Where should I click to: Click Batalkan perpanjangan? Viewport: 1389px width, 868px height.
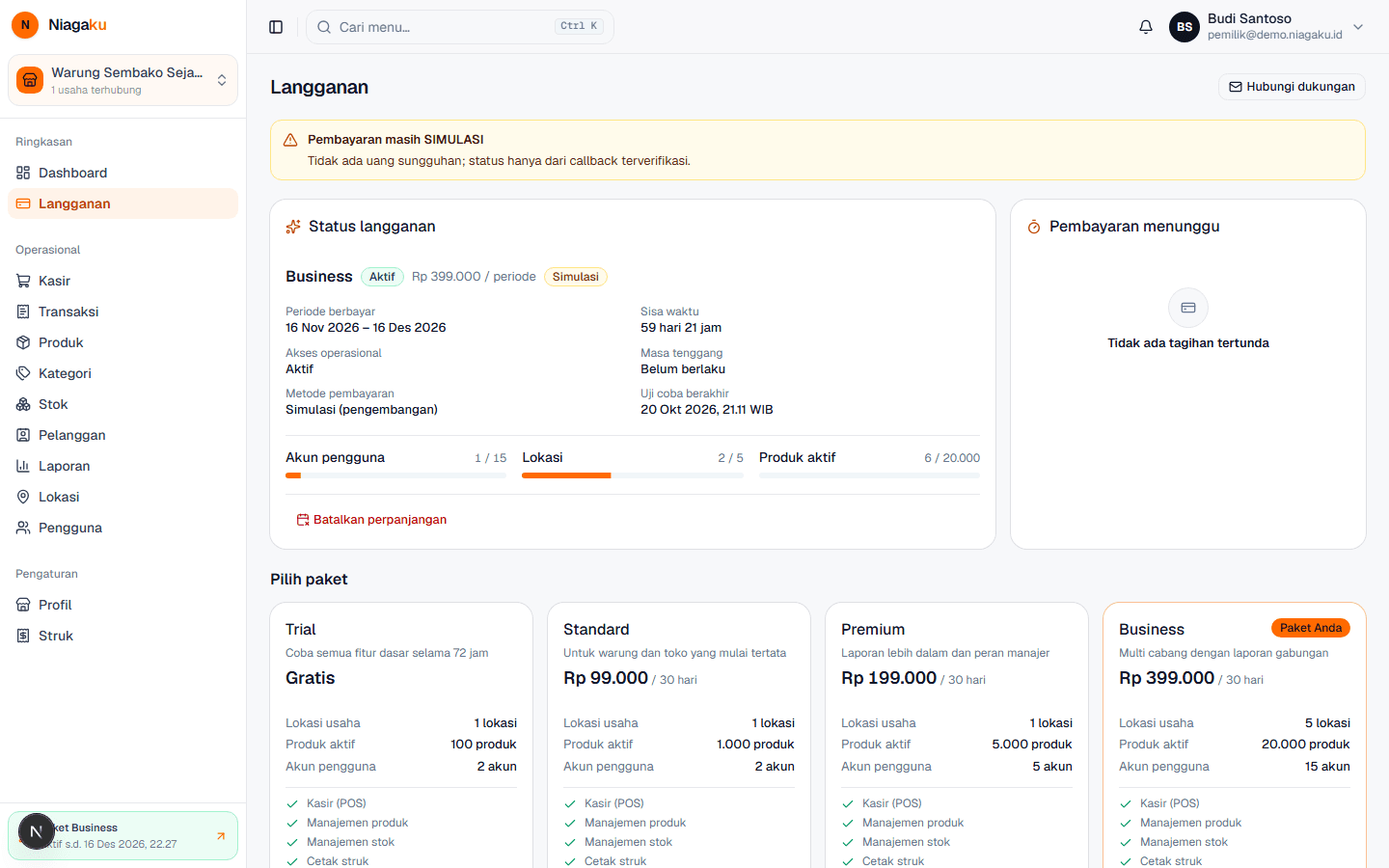coord(371,520)
